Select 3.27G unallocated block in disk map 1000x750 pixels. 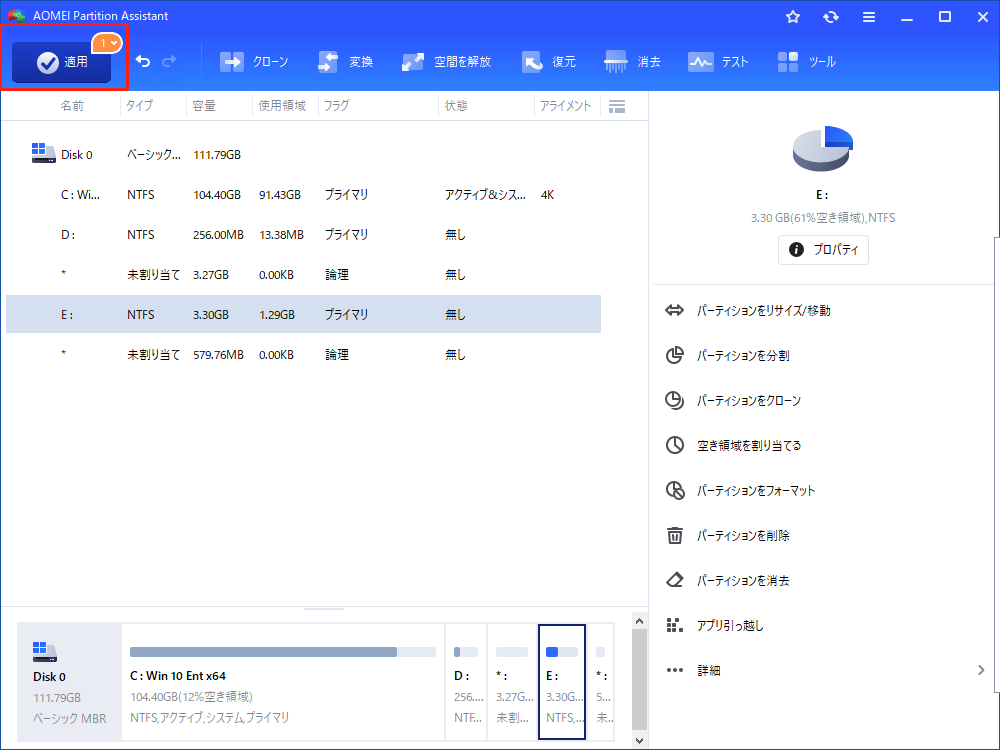512,682
